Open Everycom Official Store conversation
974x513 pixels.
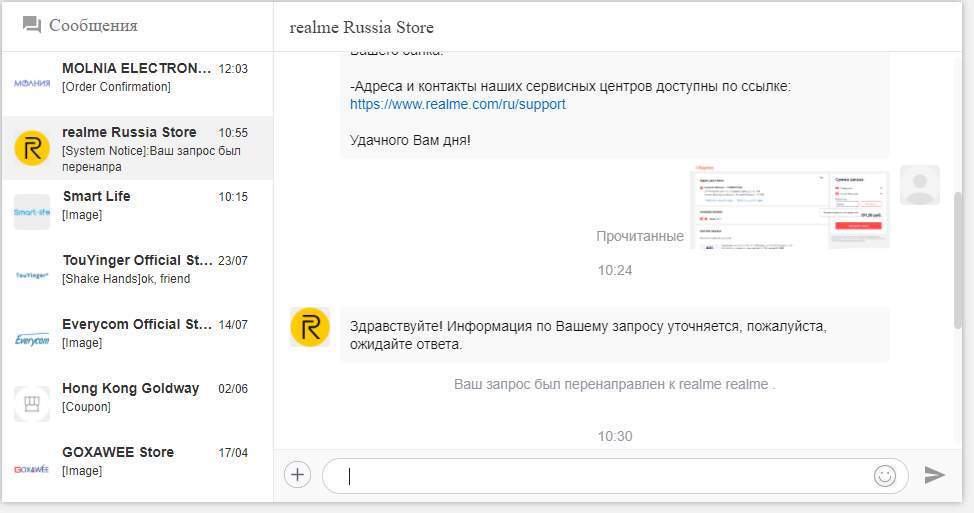tap(137, 340)
